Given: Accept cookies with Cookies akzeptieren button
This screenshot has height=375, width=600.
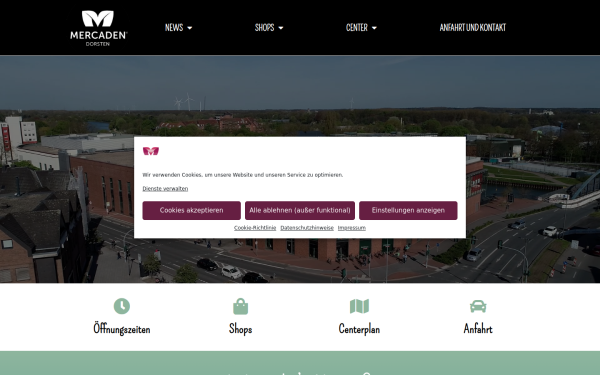Looking at the screenshot, I should click(191, 210).
